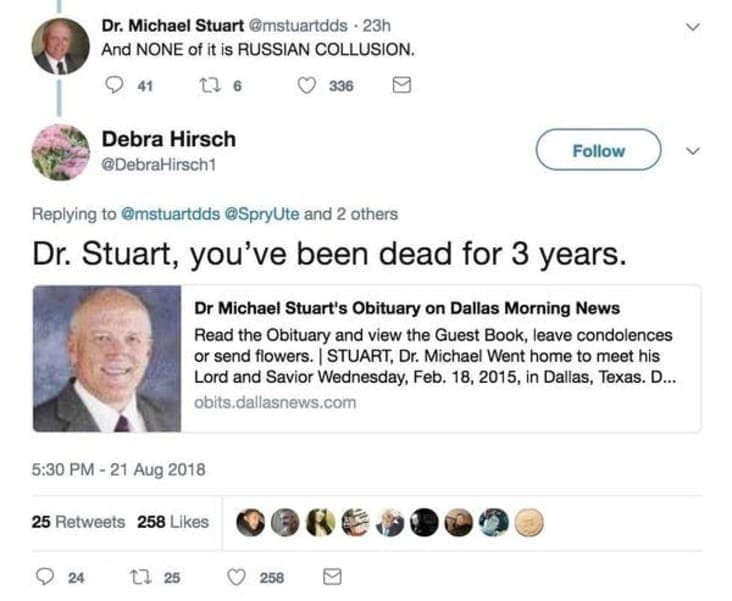View the 25 Retweets list
This screenshot has width=732, height=601.
click(x=78, y=521)
